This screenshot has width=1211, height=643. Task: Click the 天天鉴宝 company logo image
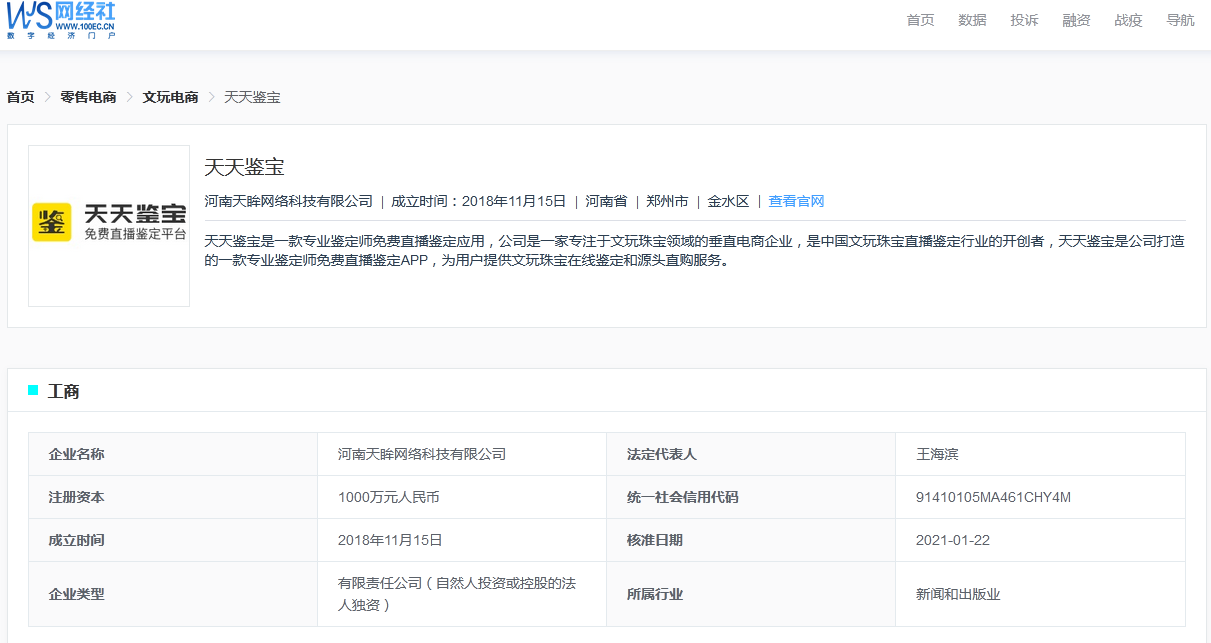click(109, 226)
